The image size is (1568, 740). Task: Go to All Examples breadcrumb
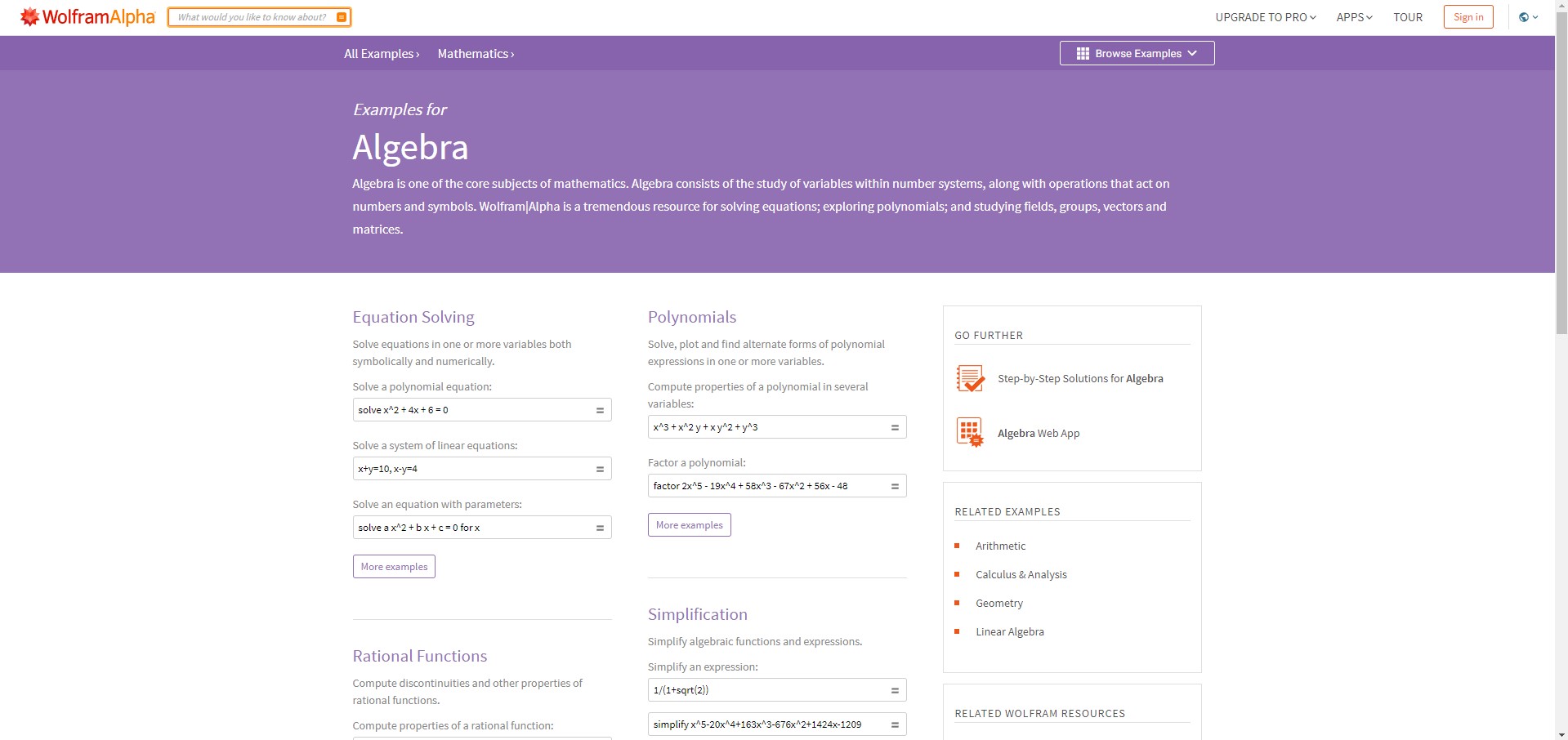click(x=382, y=54)
